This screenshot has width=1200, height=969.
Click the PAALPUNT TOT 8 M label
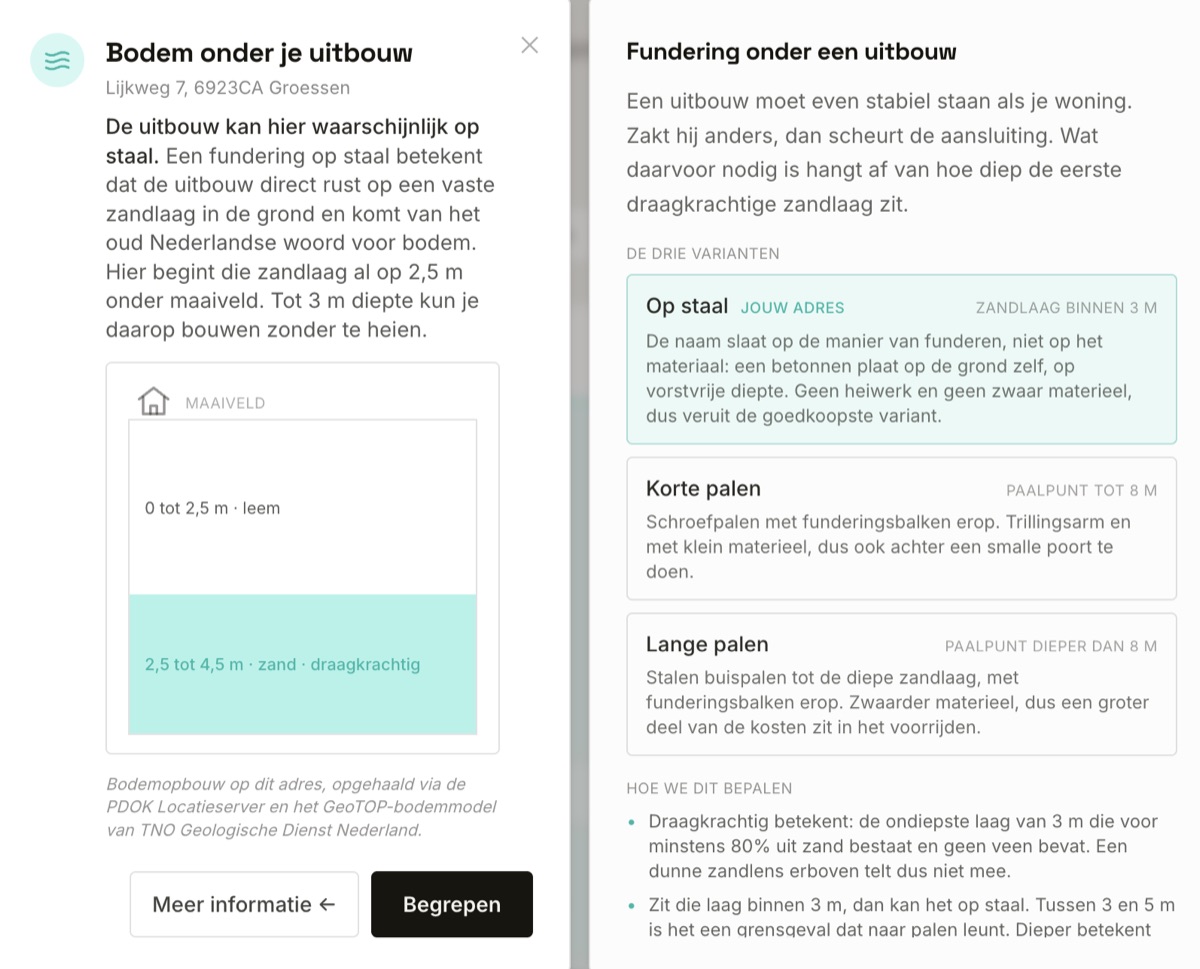tap(1081, 490)
